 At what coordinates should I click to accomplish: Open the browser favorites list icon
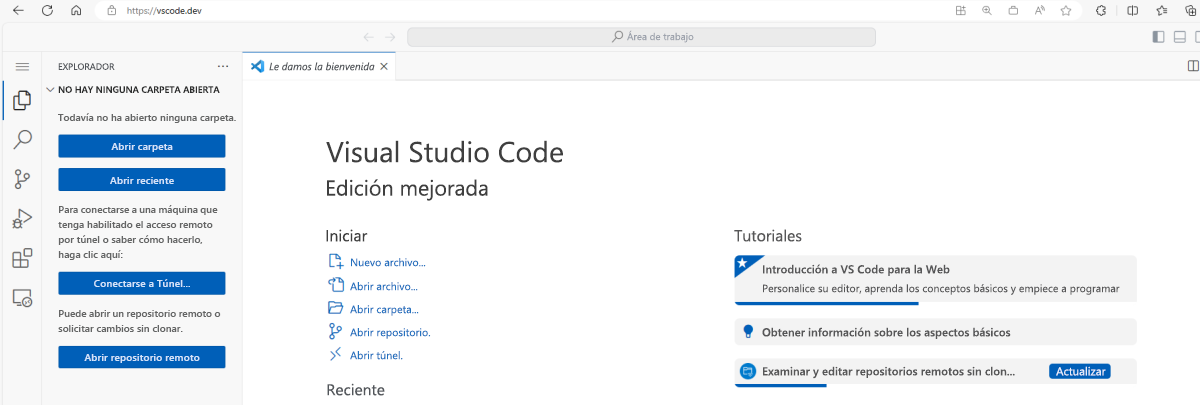(1161, 10)
